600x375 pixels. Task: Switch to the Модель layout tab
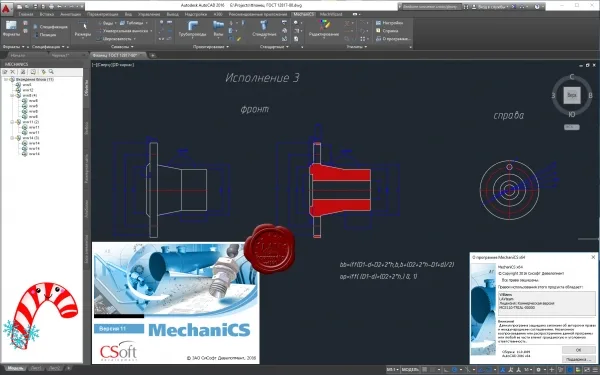tap(16, 368)
